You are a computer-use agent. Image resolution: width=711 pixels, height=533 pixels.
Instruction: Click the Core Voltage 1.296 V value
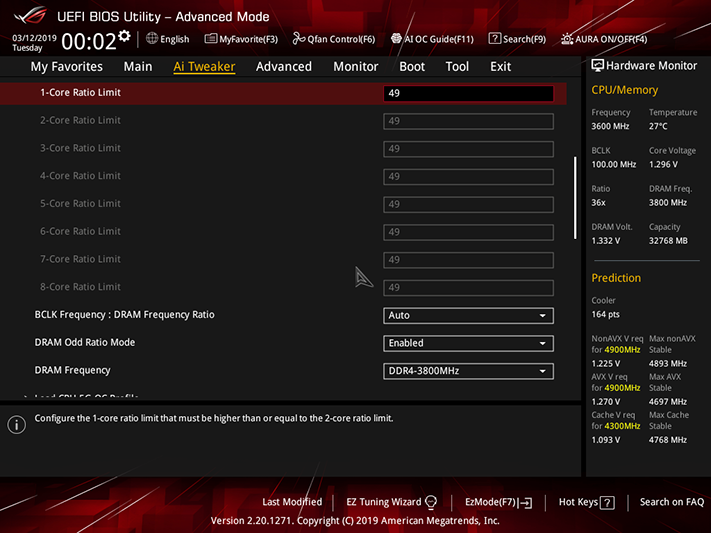[663, 164]
